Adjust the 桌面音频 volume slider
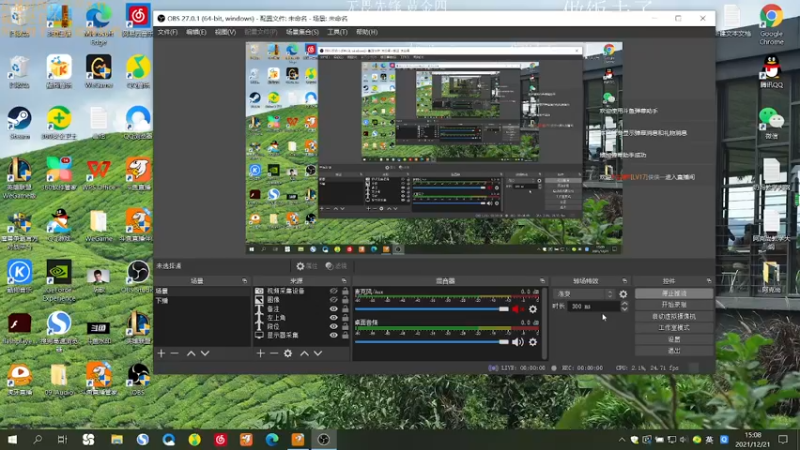 click(x=432, y=342)
